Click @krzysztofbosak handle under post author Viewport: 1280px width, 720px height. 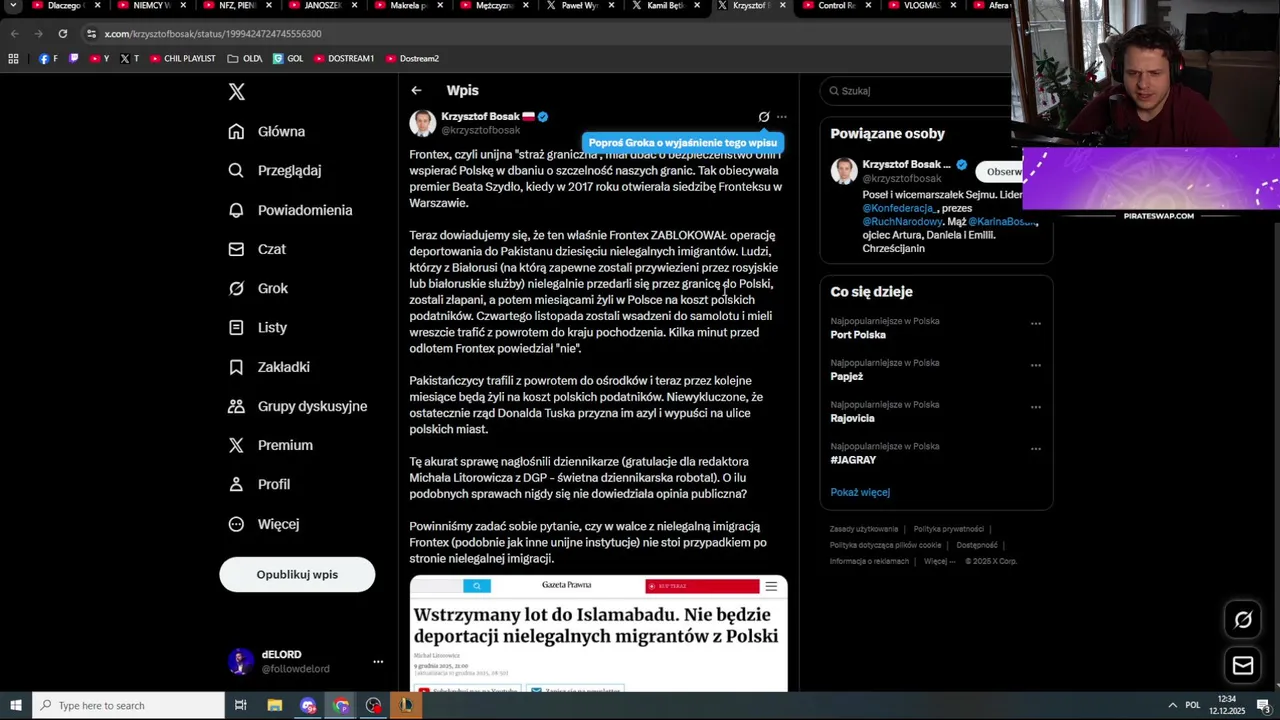click(x=481, y=130)
